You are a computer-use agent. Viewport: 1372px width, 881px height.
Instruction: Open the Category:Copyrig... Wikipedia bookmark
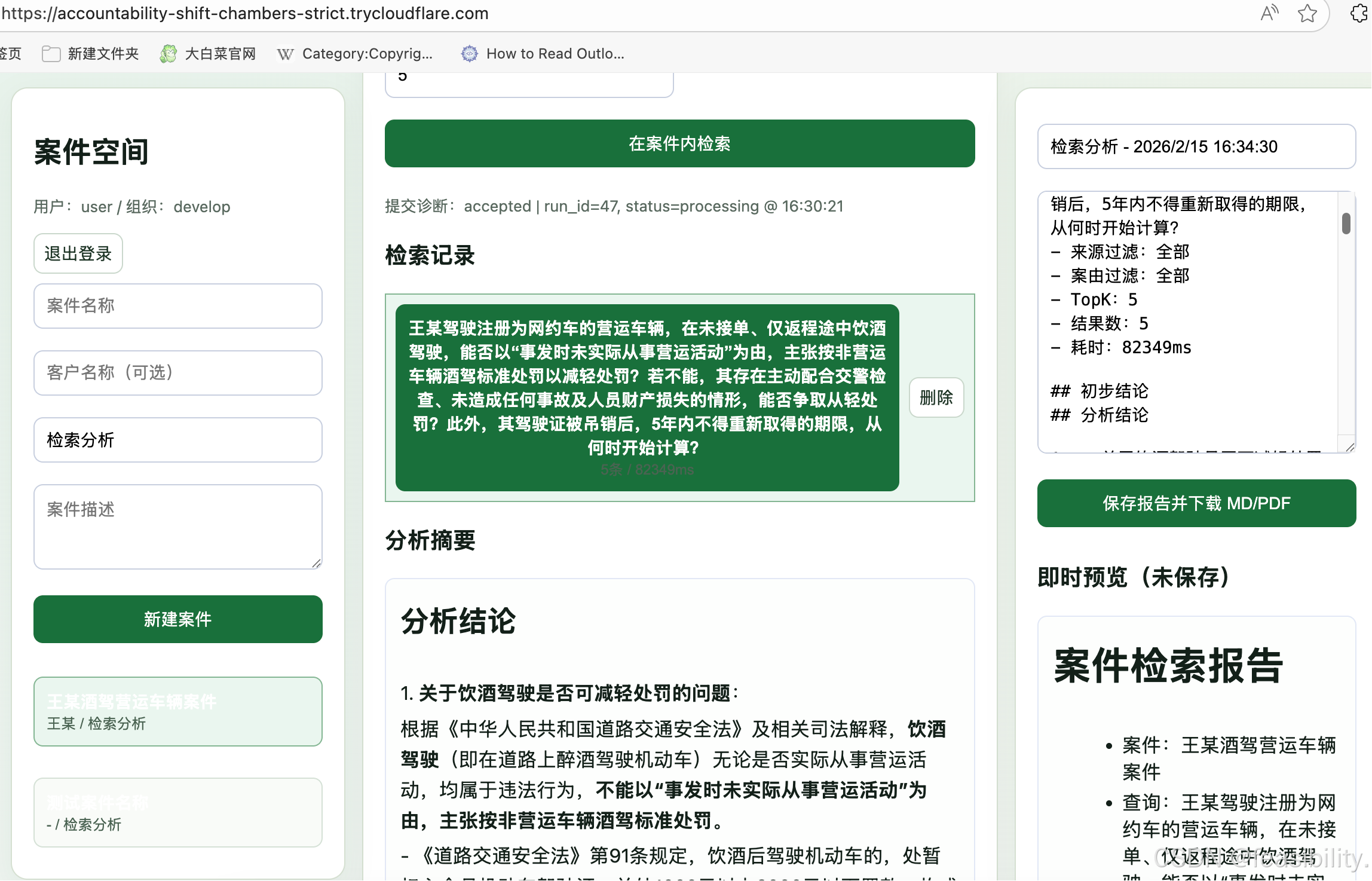(355, 54)
